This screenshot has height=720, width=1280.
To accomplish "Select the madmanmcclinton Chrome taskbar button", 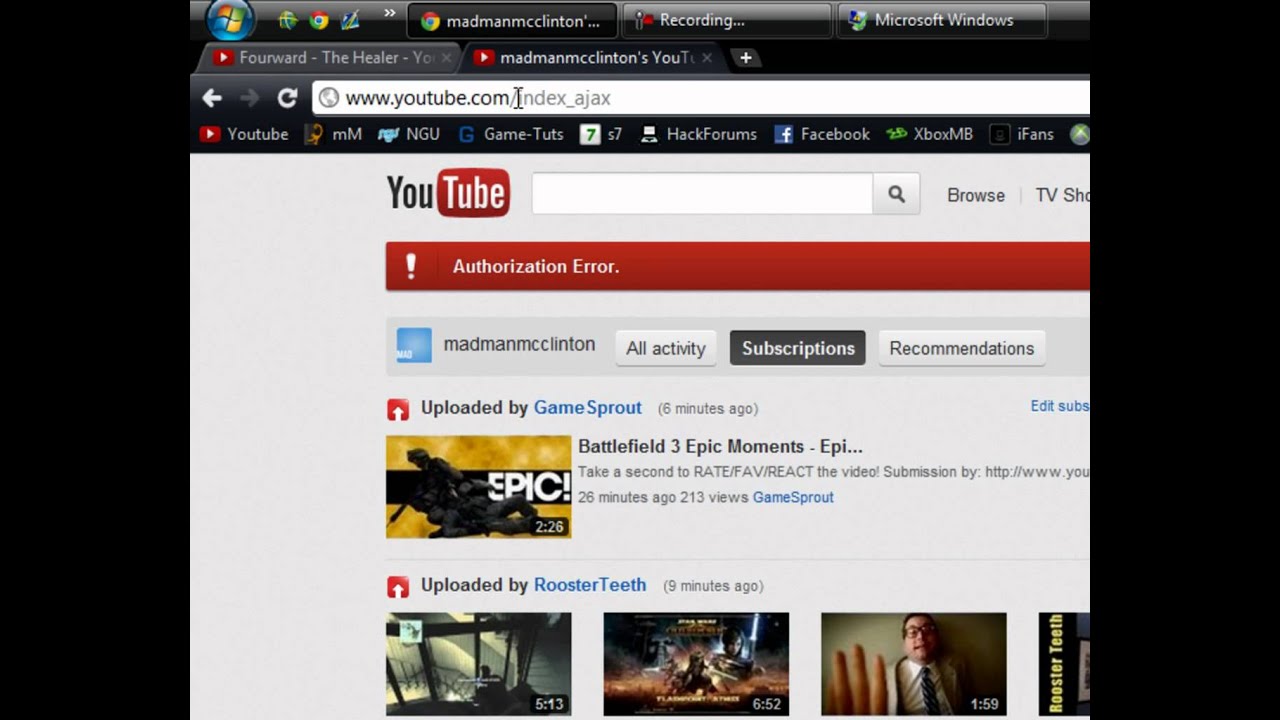I will pos(511,21).
